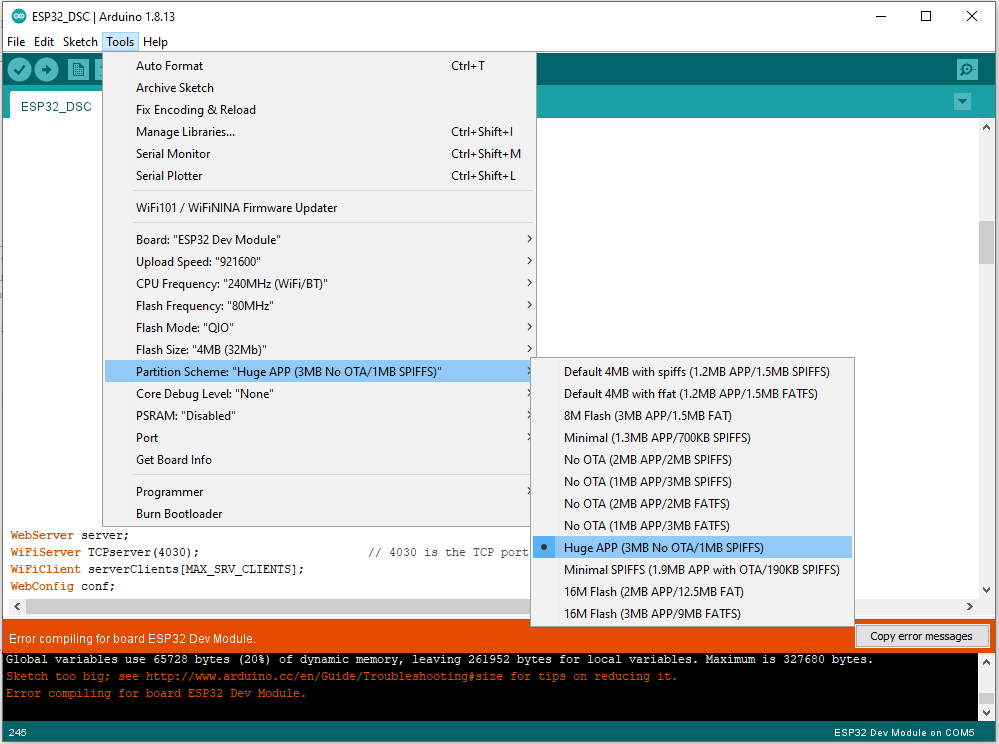The width and height of the screenshot is (999, 744).
Task: Click horizontal scrollbar left arrow
Action: pos(17,606)
